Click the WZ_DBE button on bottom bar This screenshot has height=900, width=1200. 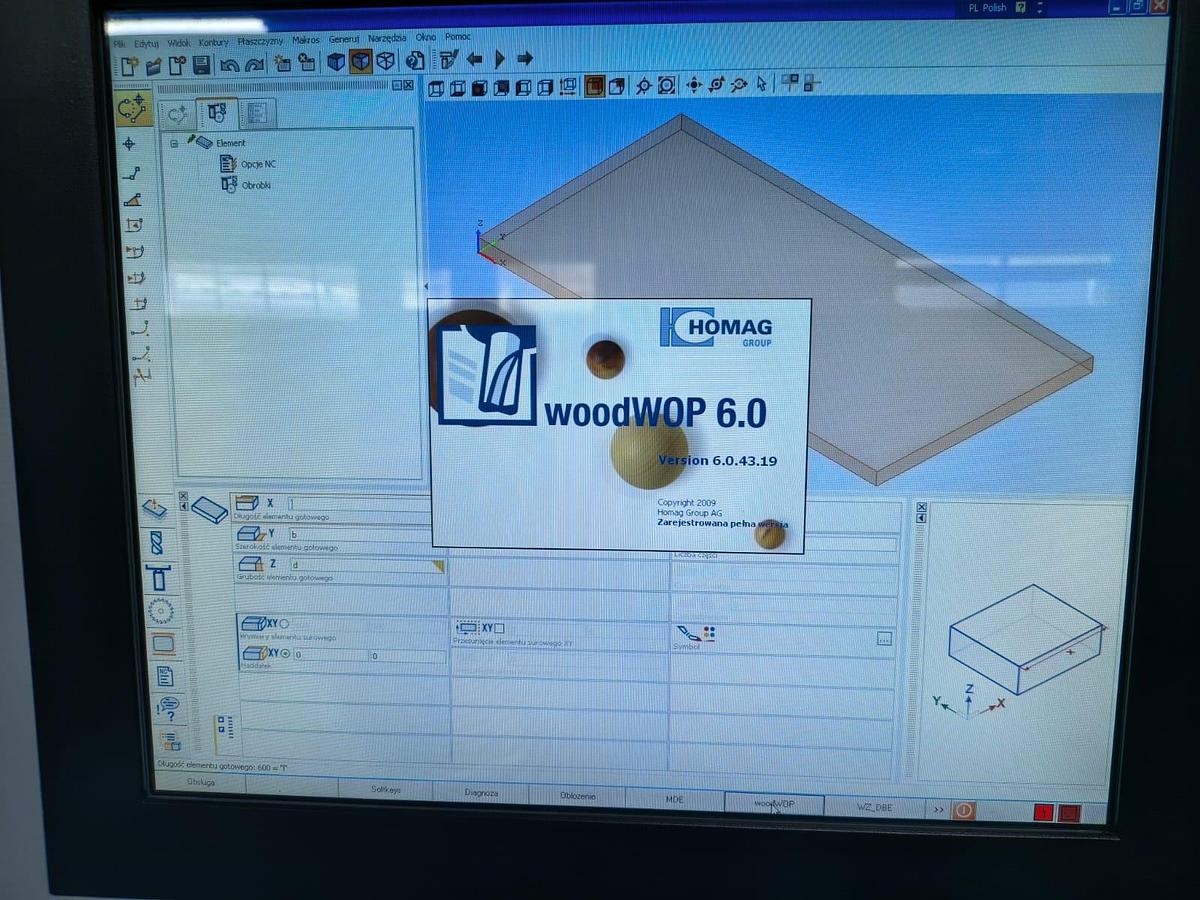874,807
